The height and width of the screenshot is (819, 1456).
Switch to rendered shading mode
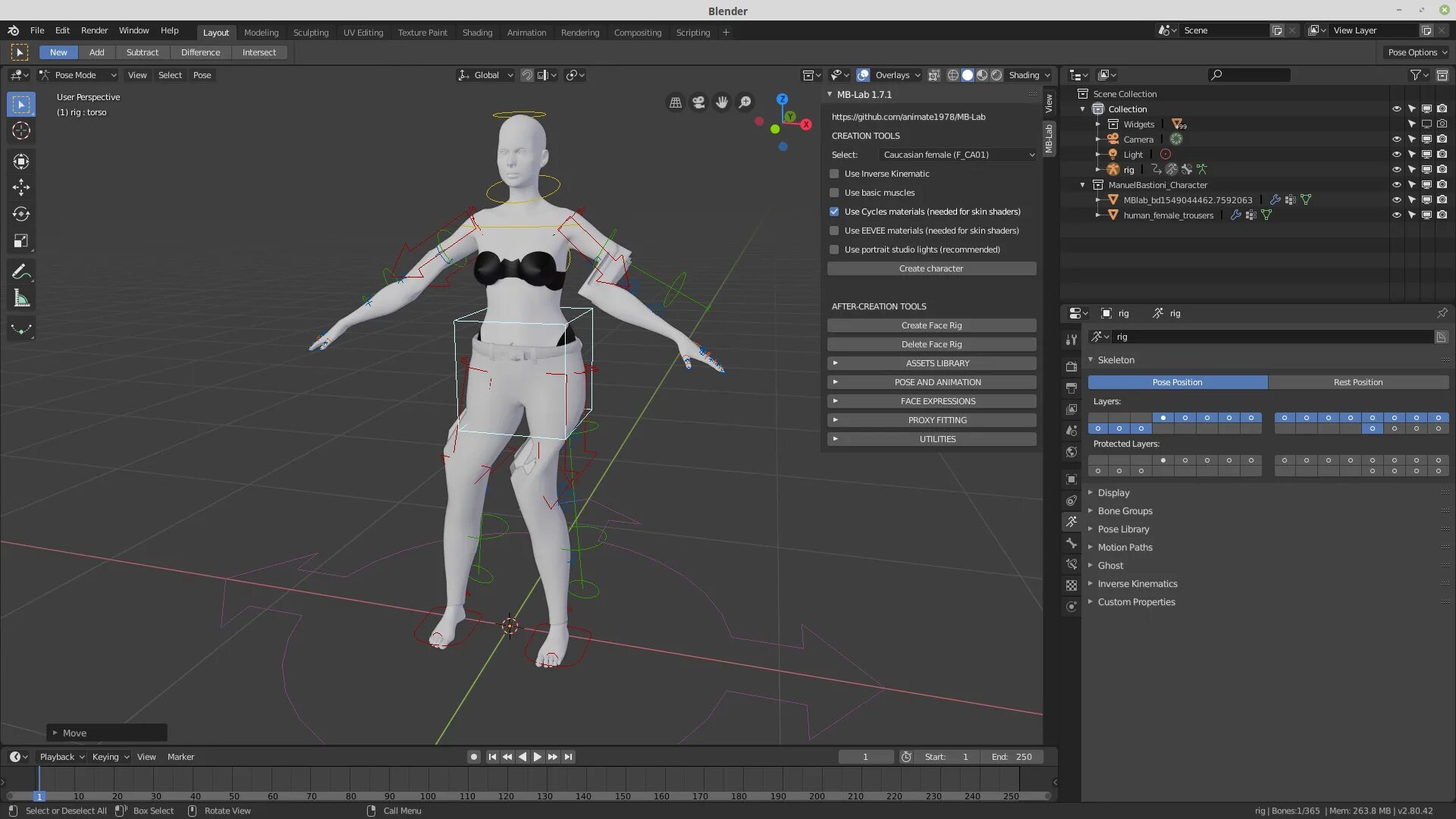click(996, 75)
